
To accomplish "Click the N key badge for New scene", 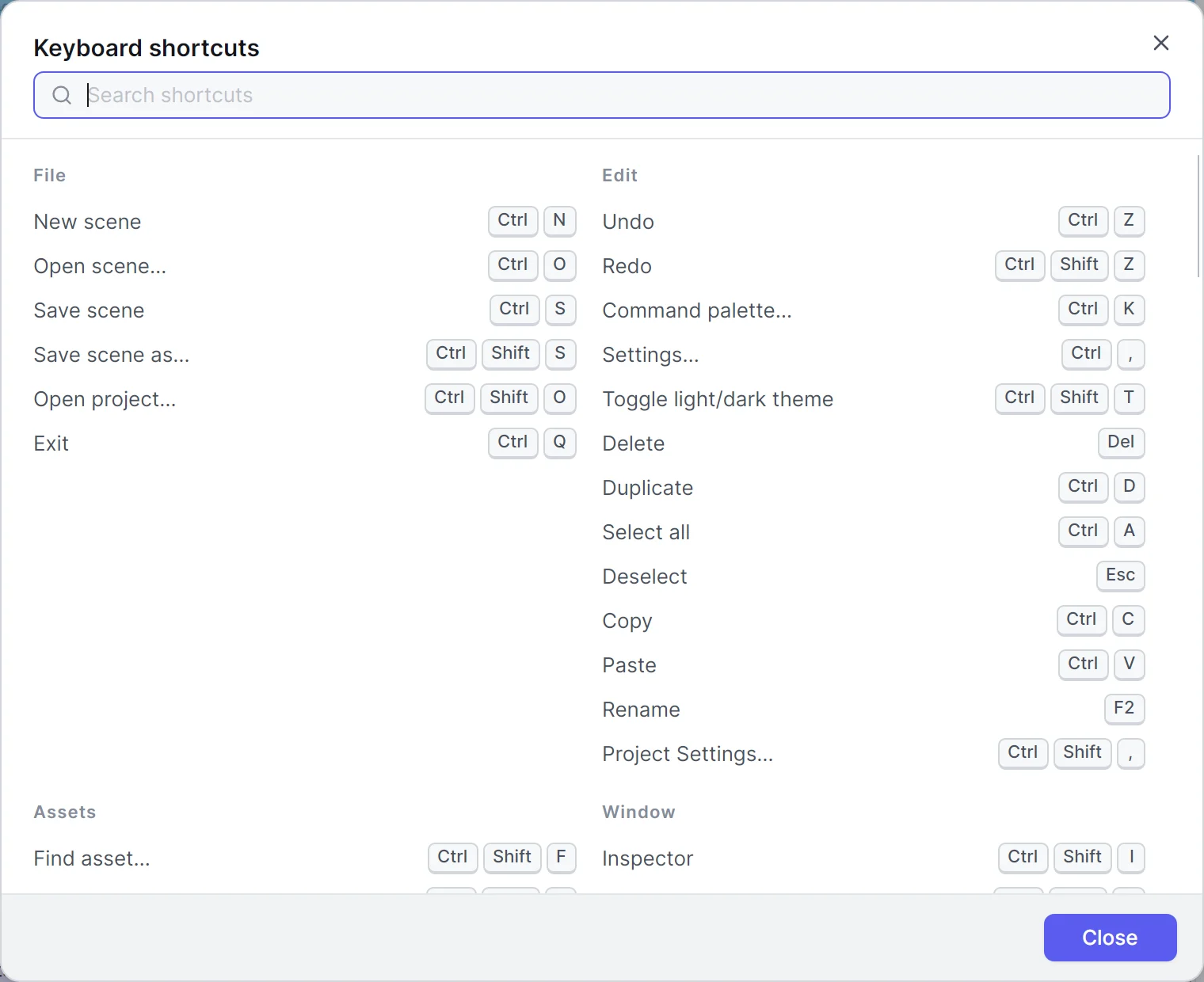I will point(559,221).
